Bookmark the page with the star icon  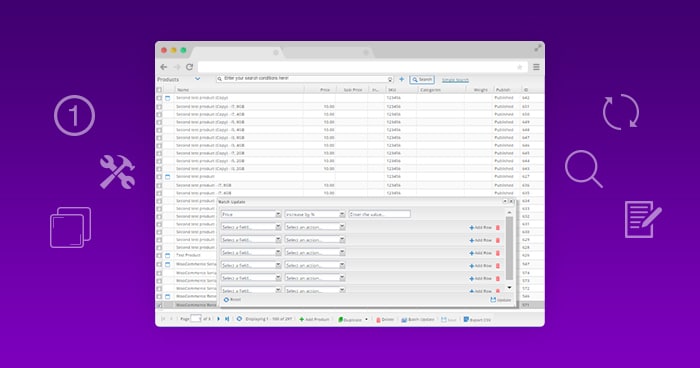point(520,67)
